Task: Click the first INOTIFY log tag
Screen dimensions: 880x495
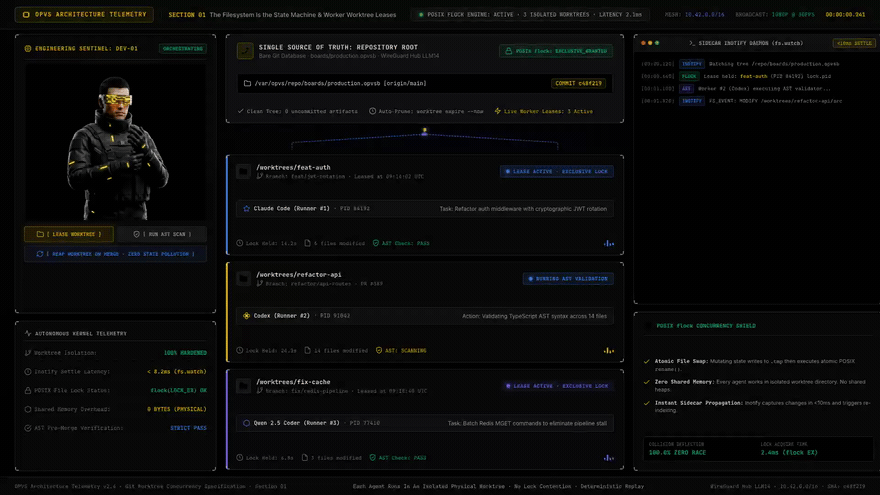Action: [x=691, y=64]
